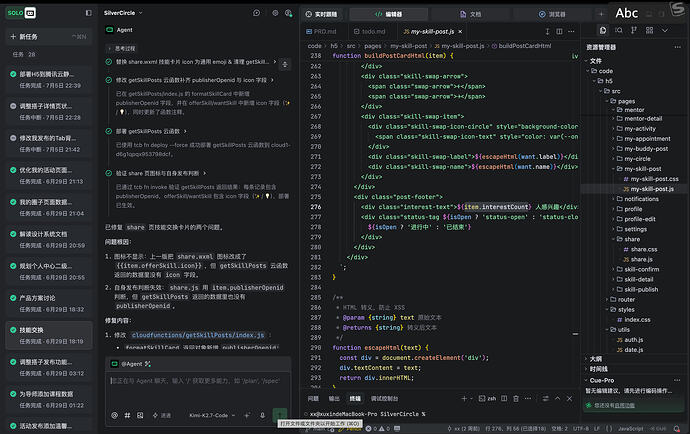Switch to 实时跟随 tab
The image size is (690, 434).
pos(322,14)
